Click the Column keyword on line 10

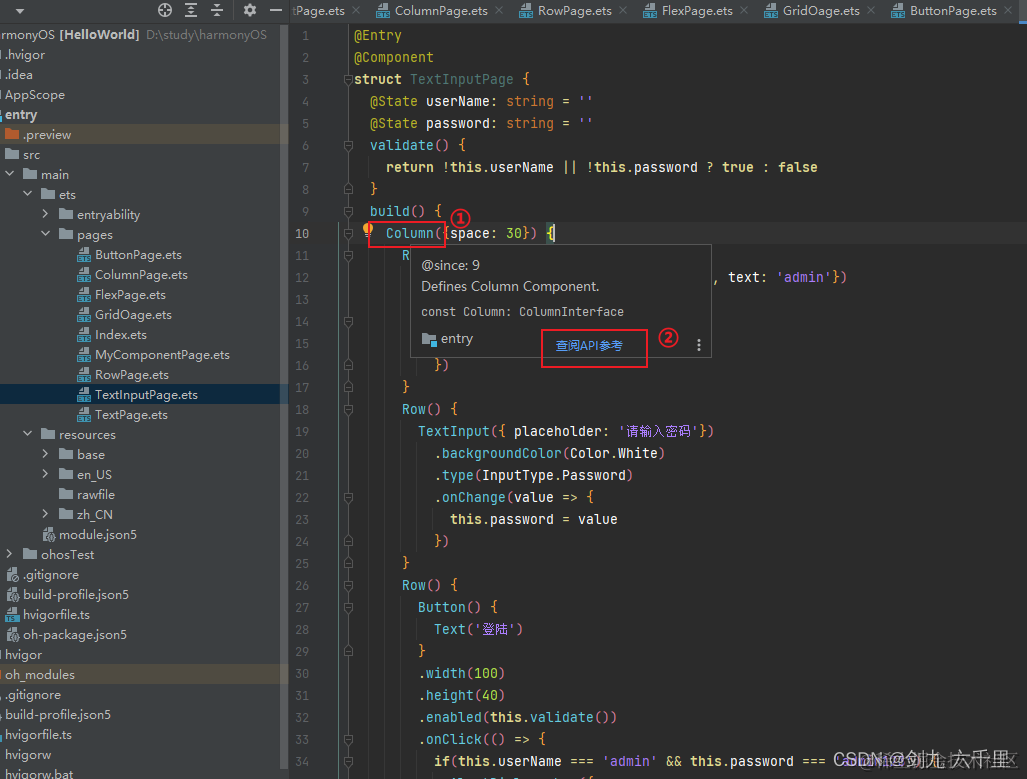tap(409, 233)
